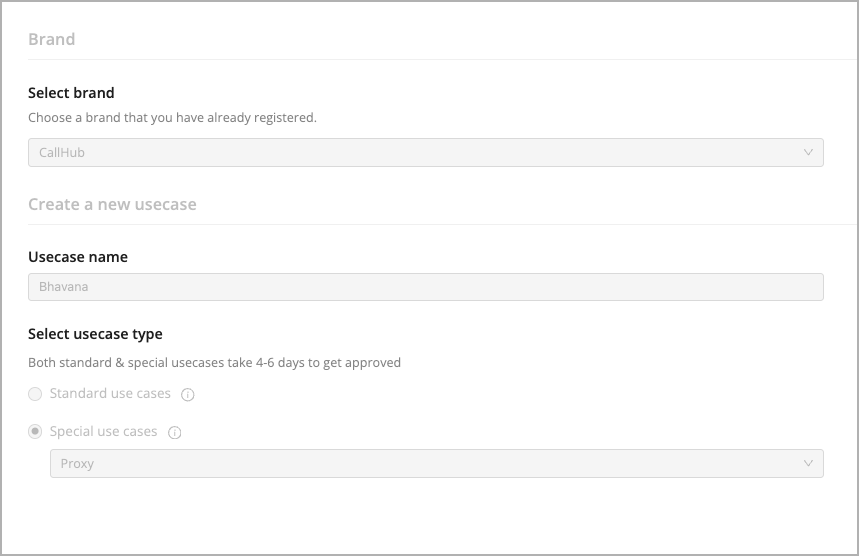Click chevron arrow in CallHub brand dropdown
The width and height of the screenshot is (859, 556).
point(808,152)
